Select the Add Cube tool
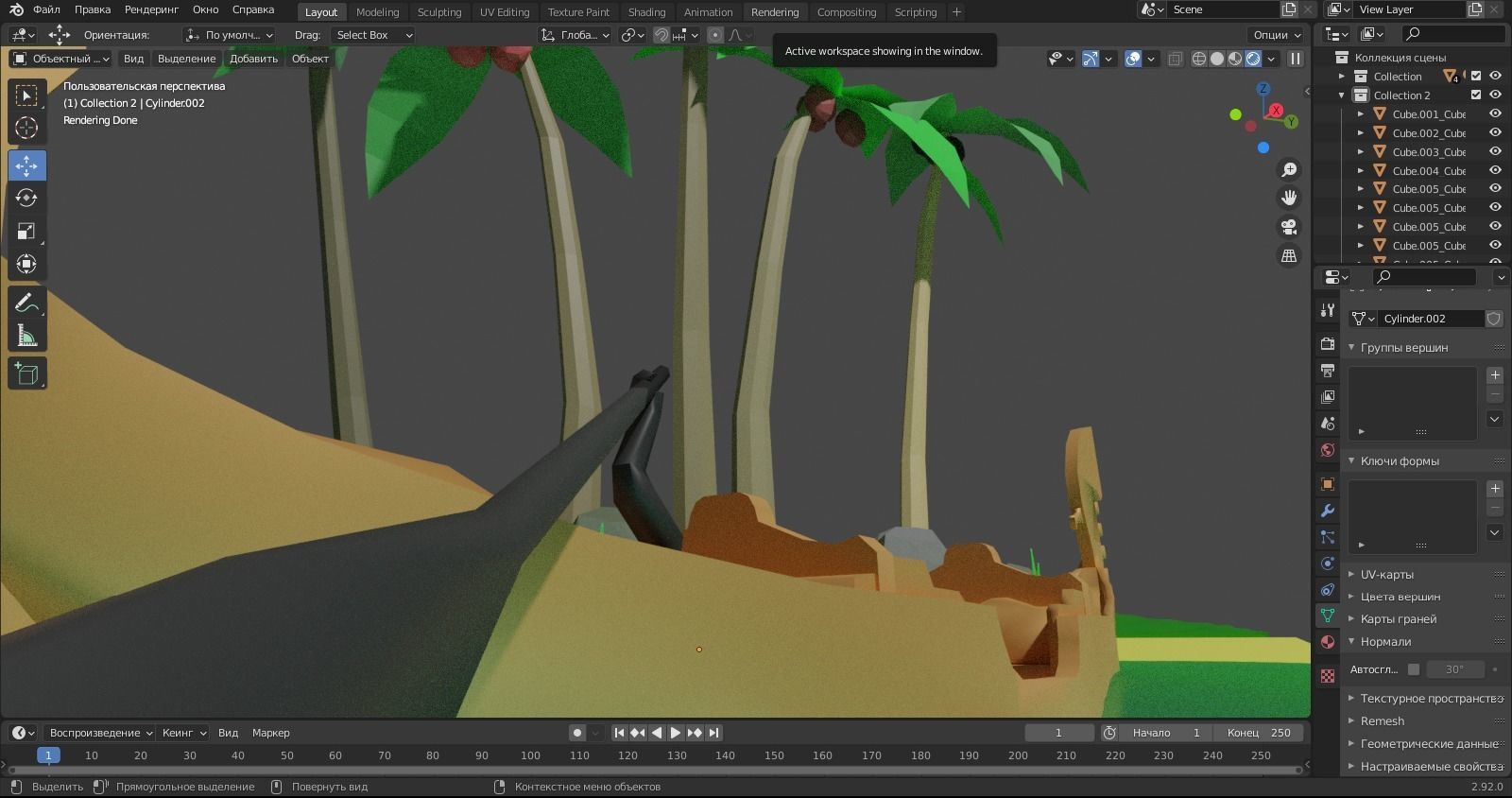Screen dimensions: 1512x798 26,373
